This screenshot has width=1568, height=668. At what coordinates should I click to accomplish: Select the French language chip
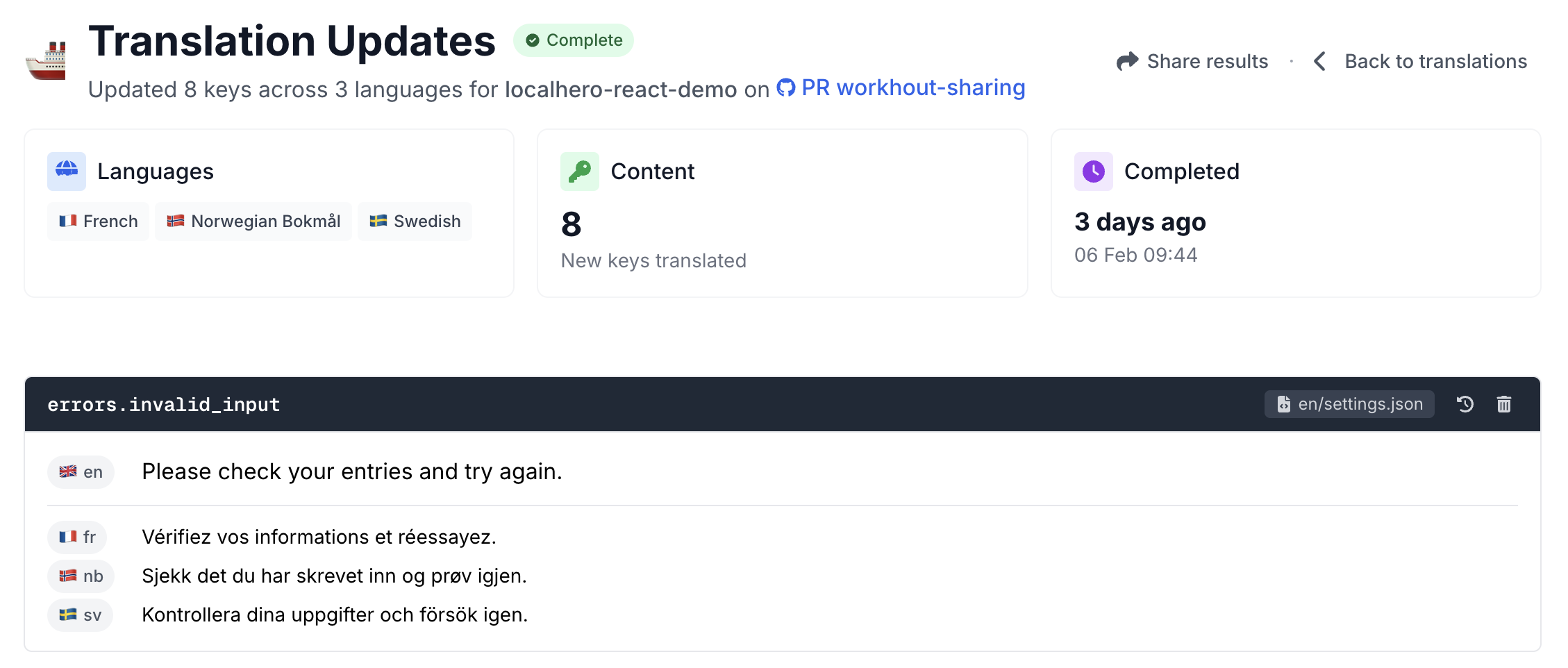(98, 221)
